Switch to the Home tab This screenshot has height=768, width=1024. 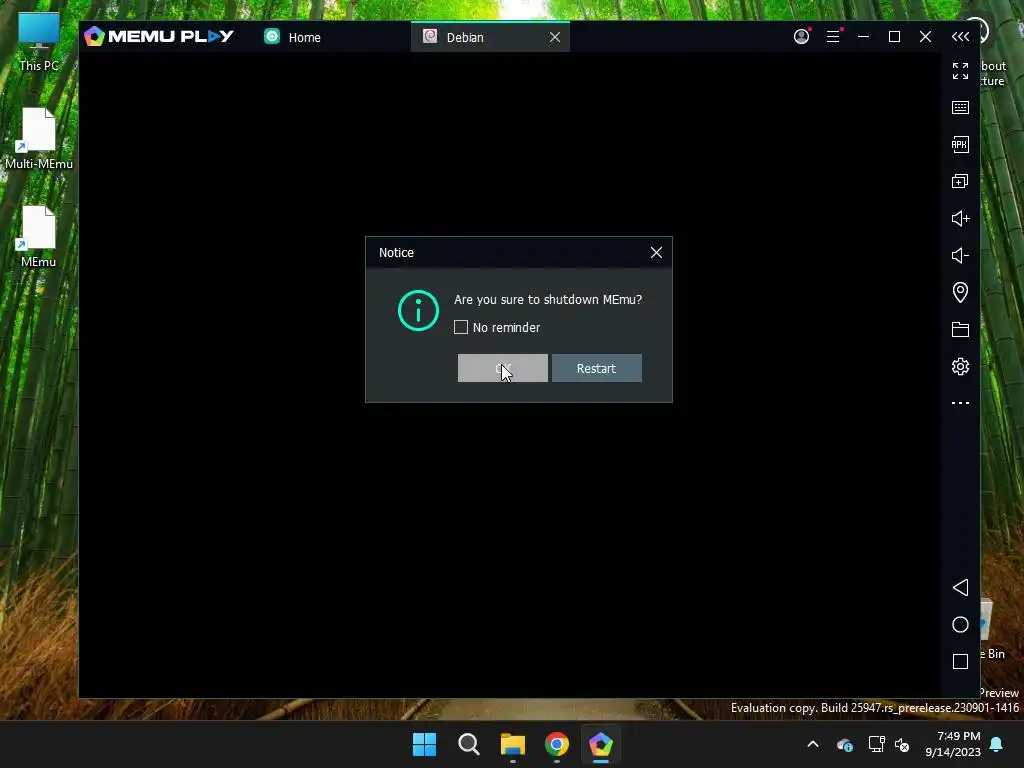293,37
